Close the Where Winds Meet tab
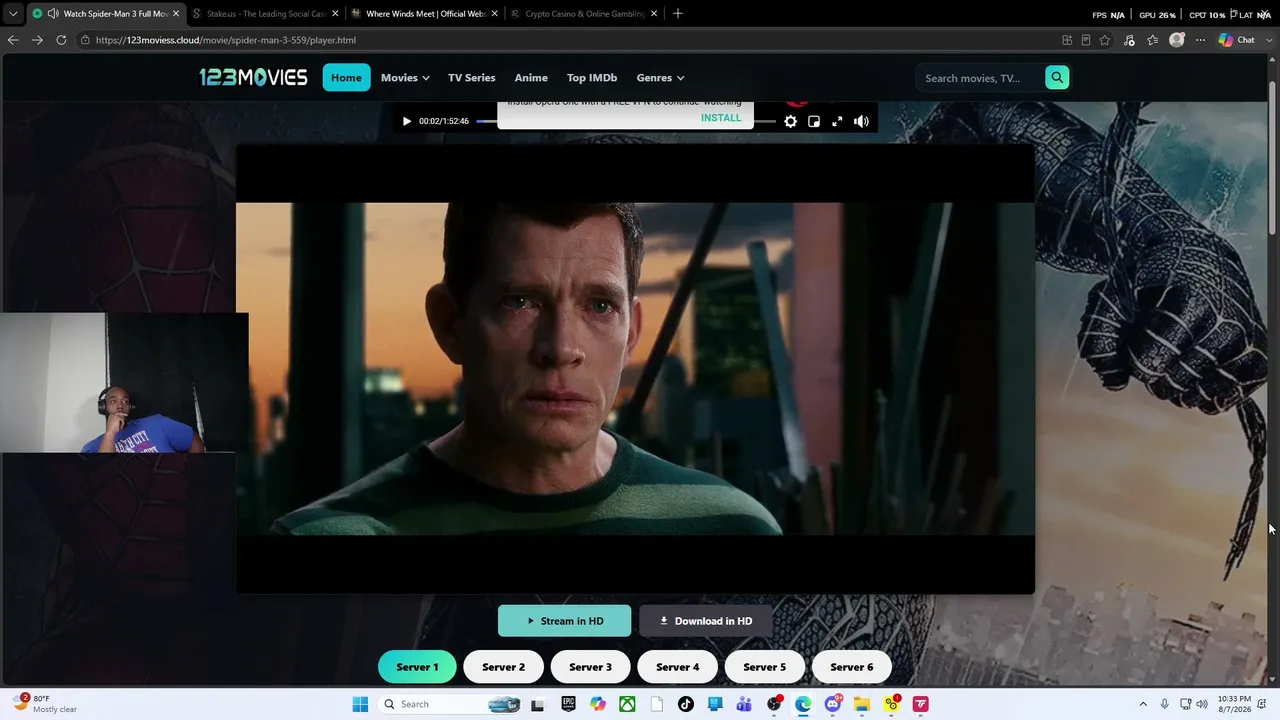 coord(495,14)
